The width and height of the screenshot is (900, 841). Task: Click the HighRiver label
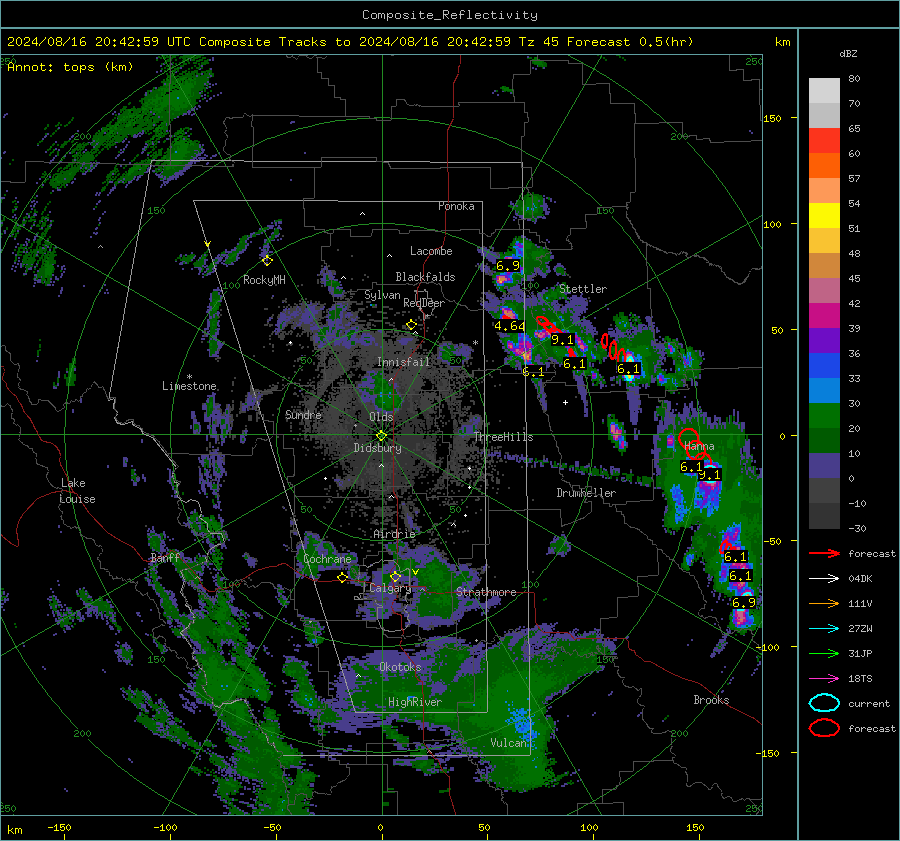[415, 702]
